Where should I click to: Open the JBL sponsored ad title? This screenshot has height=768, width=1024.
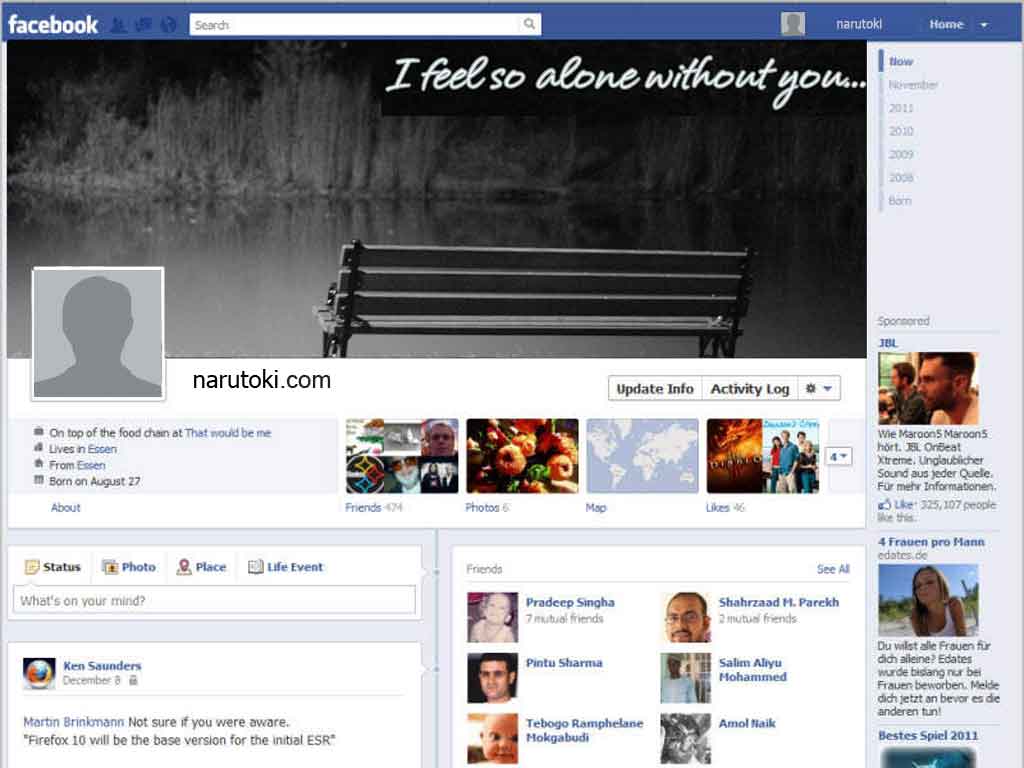pyautogui.click(x=888, y=343)
